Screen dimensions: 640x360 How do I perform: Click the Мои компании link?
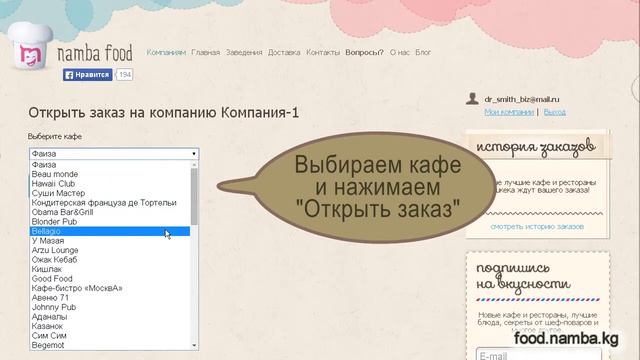[509, 112]
